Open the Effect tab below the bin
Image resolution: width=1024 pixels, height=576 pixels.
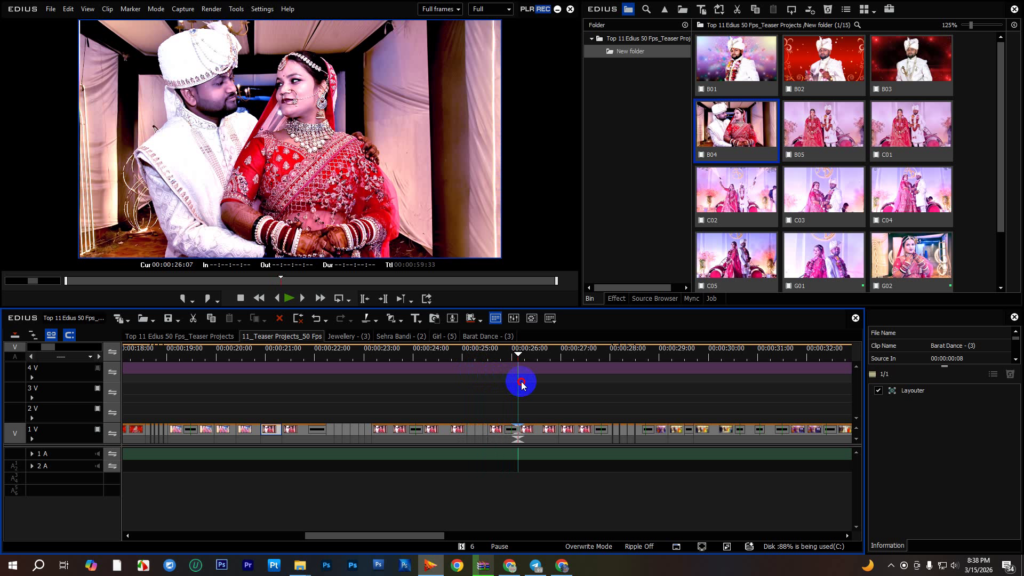coord(617,298)
